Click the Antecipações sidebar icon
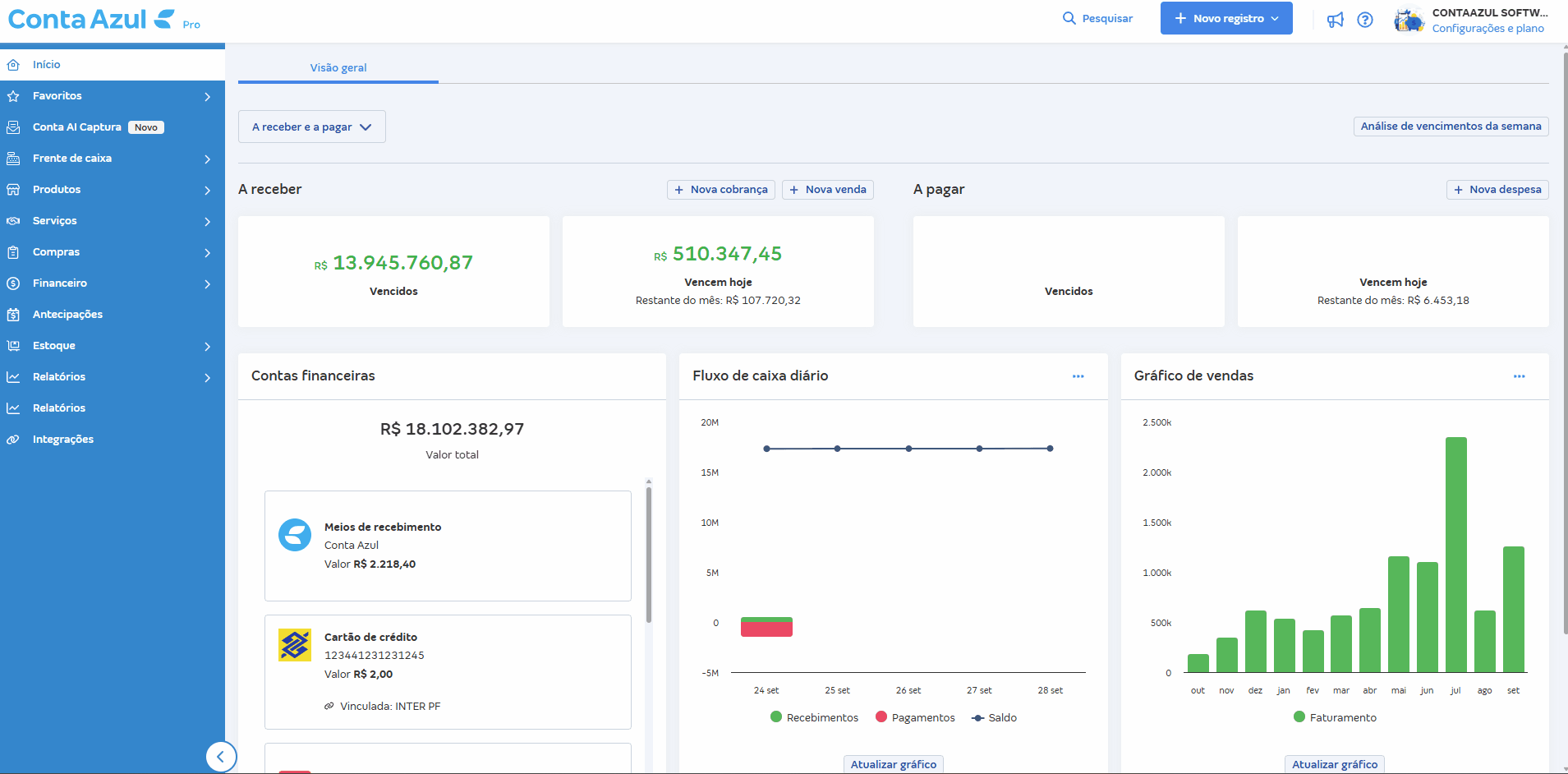Image resolution: width=1568 pixels, height=774 pixels. coord(13,315)
